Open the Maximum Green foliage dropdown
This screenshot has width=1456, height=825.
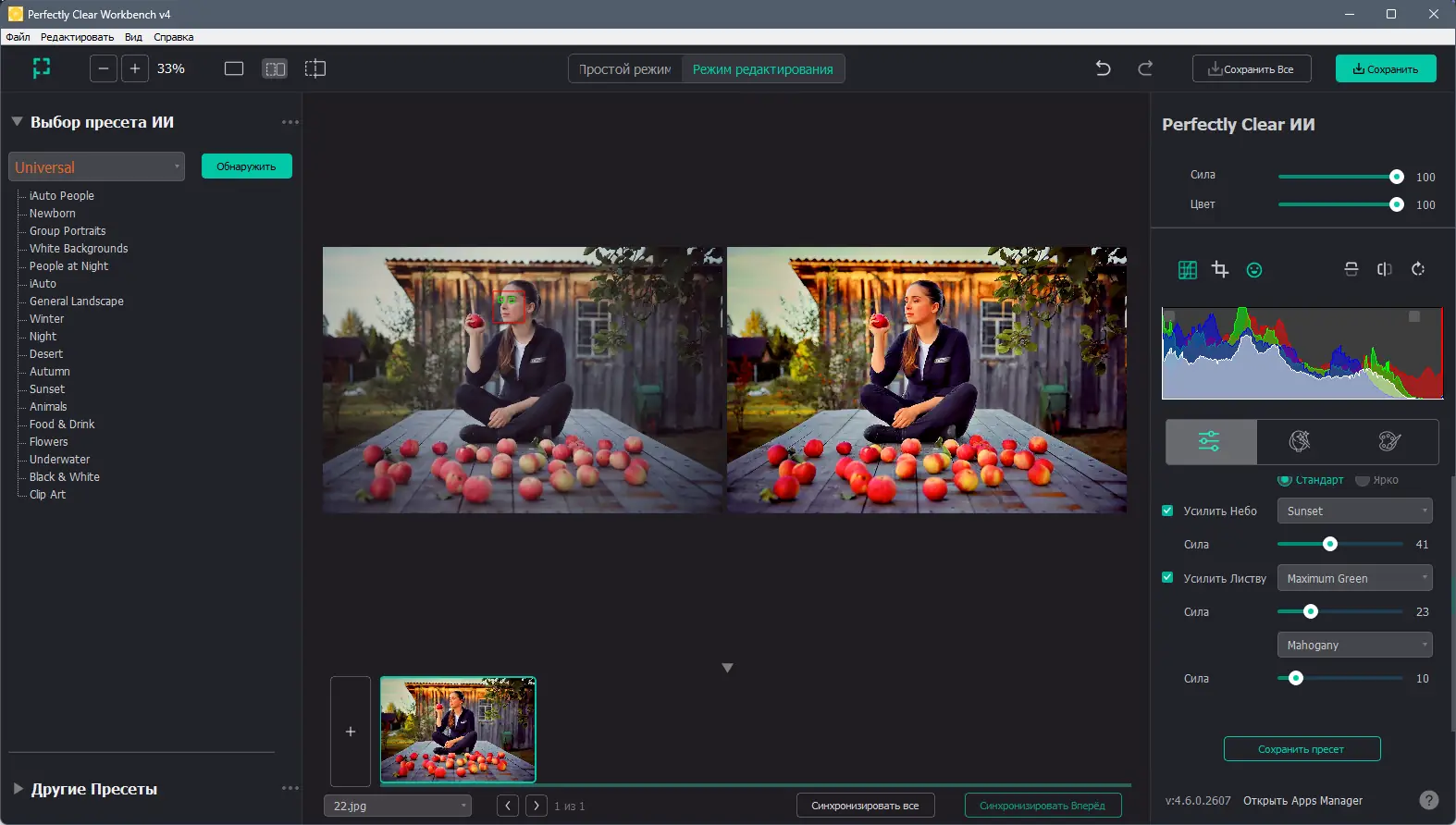[1355, 578]
